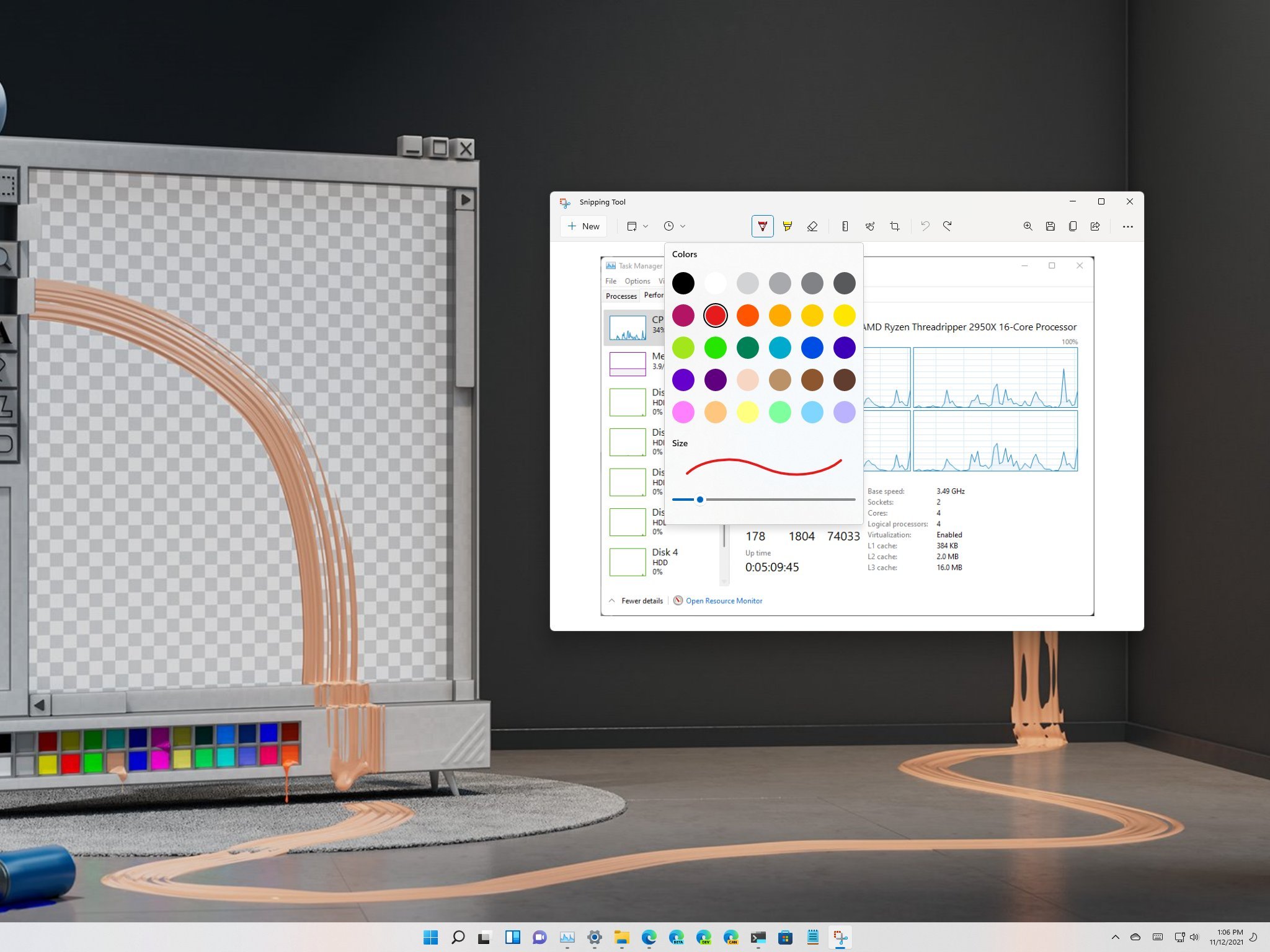Select the orange-red swatch next to red
The image size is (1270, 952).
pyautogui.click(x=747, y=315)
